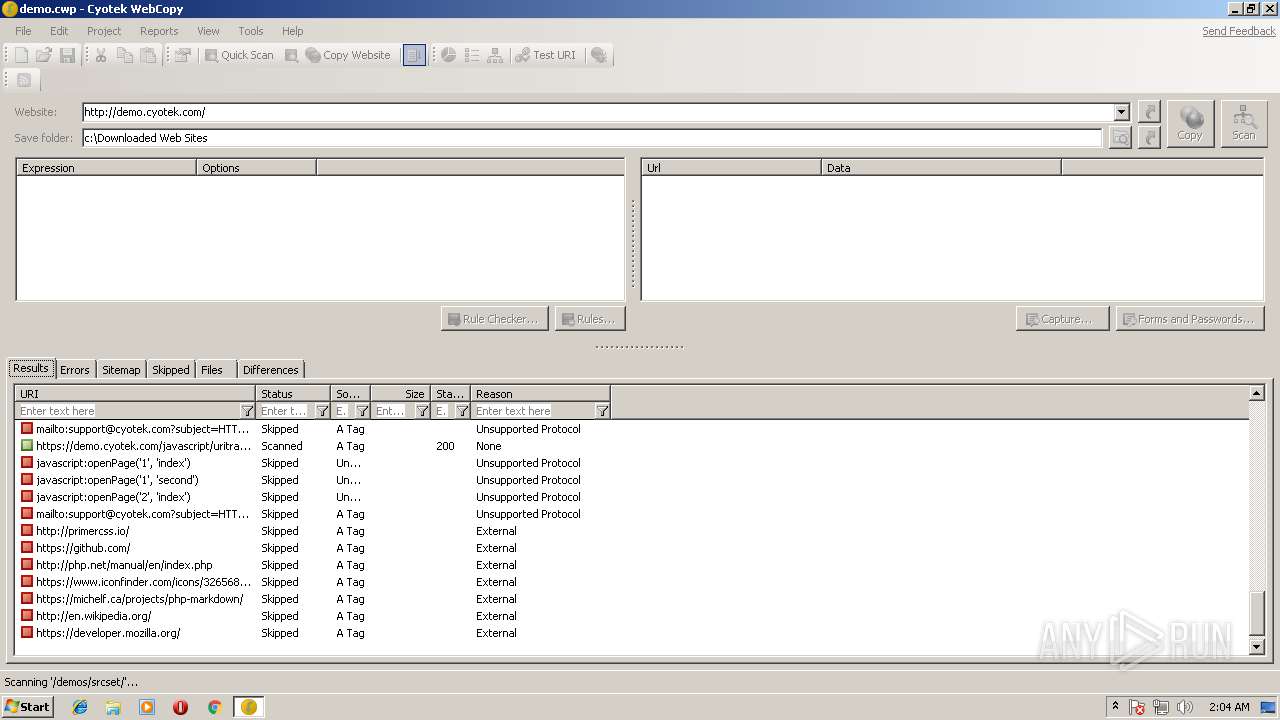Open the URI column filter dropdown
Screen dimensions: 1280x720
tap(247, 411)
